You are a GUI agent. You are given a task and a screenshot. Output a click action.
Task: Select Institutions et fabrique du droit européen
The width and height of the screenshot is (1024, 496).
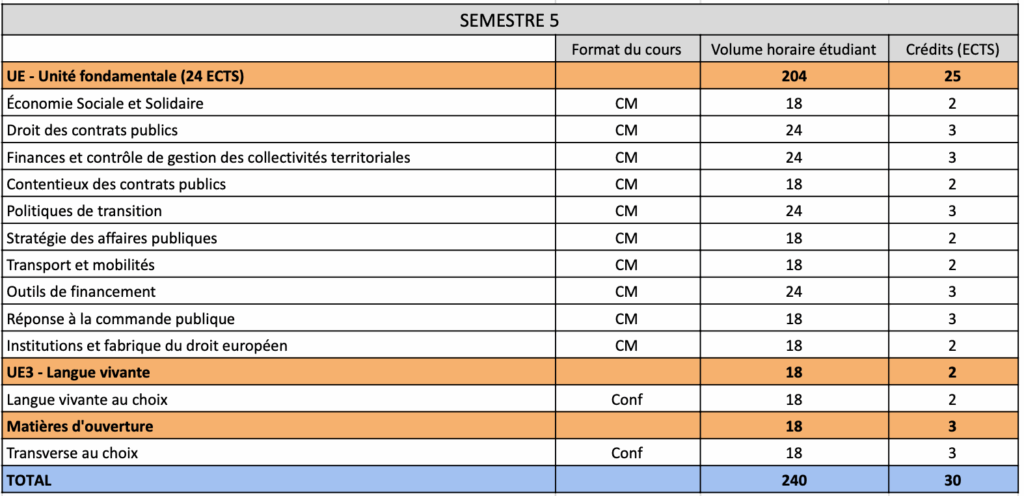(147, 346)
